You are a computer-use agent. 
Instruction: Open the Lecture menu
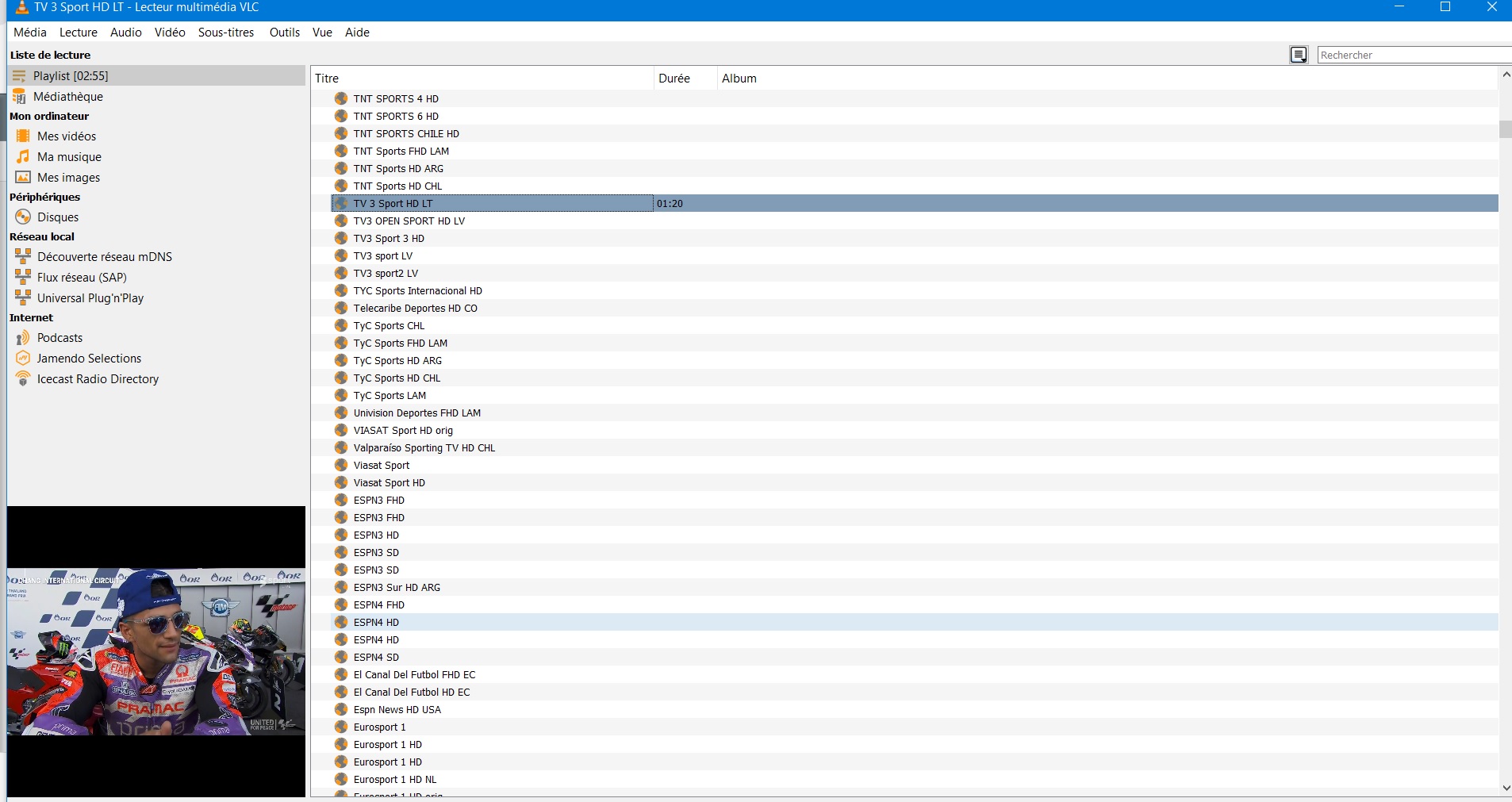[79, 33]
